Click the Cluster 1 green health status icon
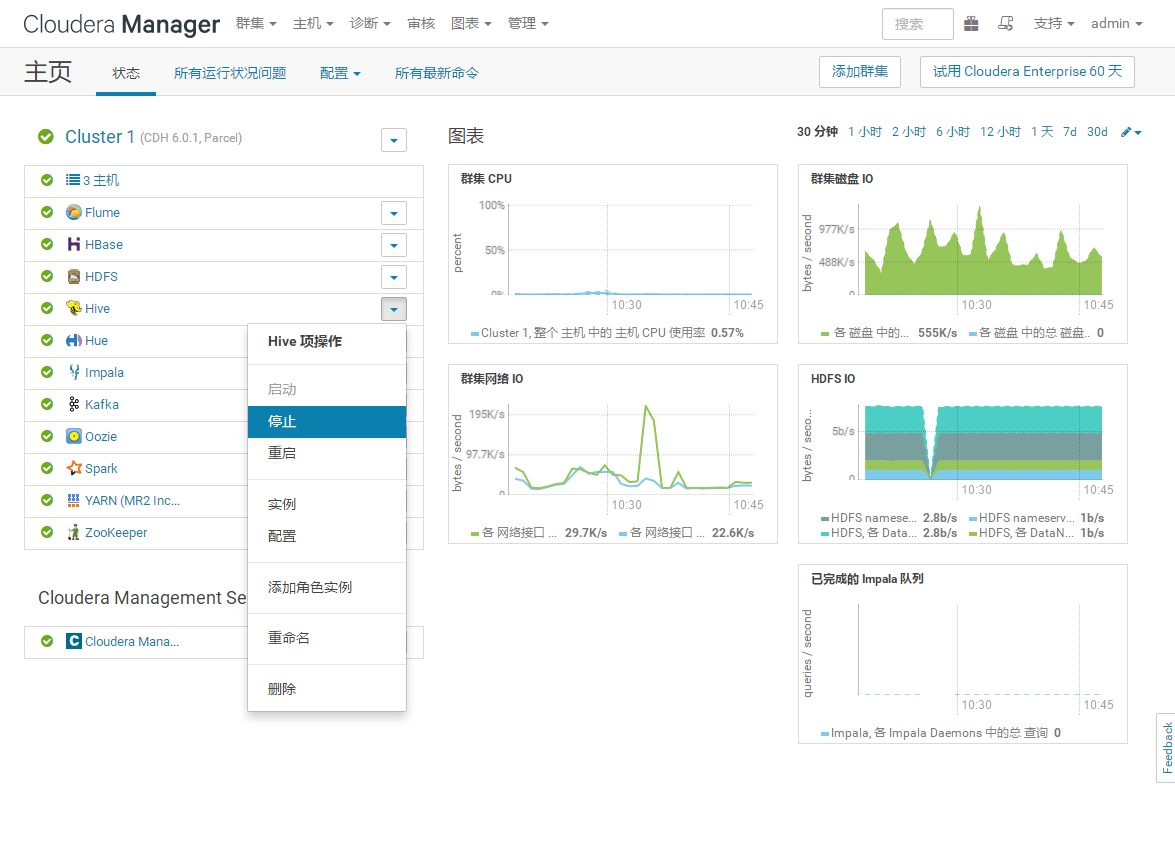The width and height of the screenshot is (1175, 860). (46, 136)
